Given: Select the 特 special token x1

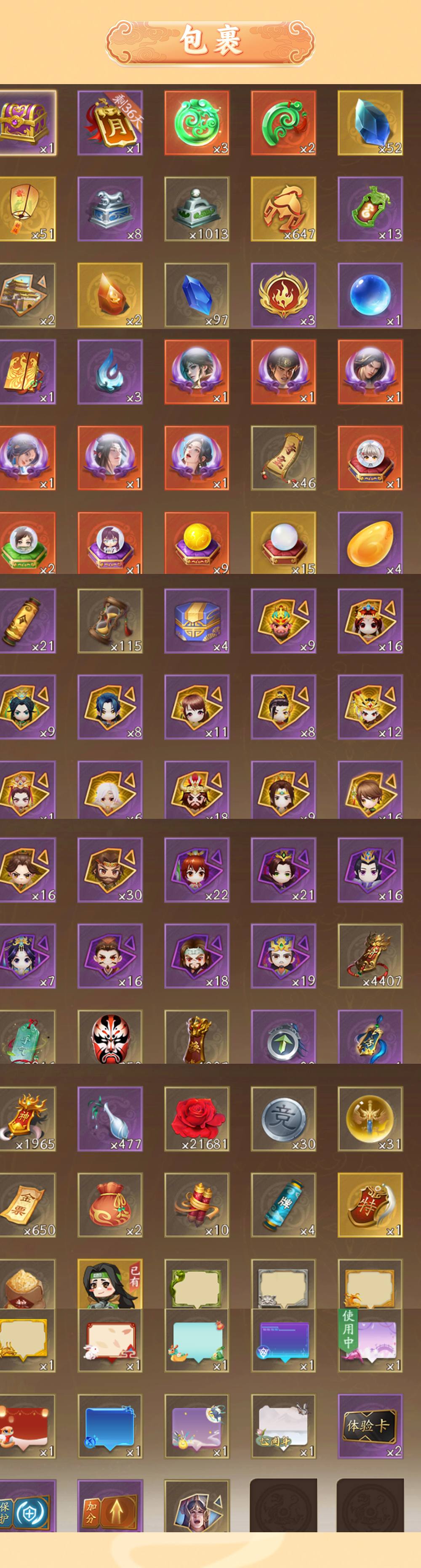Looking at the screenshot, I should 370,1205.
